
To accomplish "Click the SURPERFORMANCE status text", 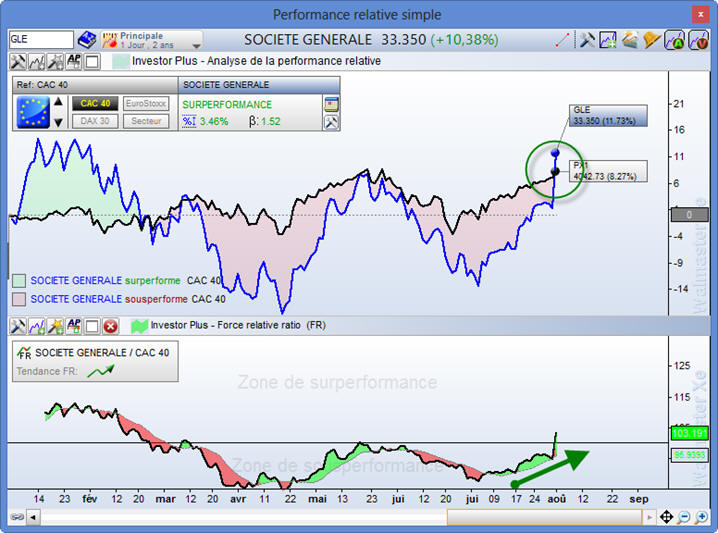I will (227, 104).
